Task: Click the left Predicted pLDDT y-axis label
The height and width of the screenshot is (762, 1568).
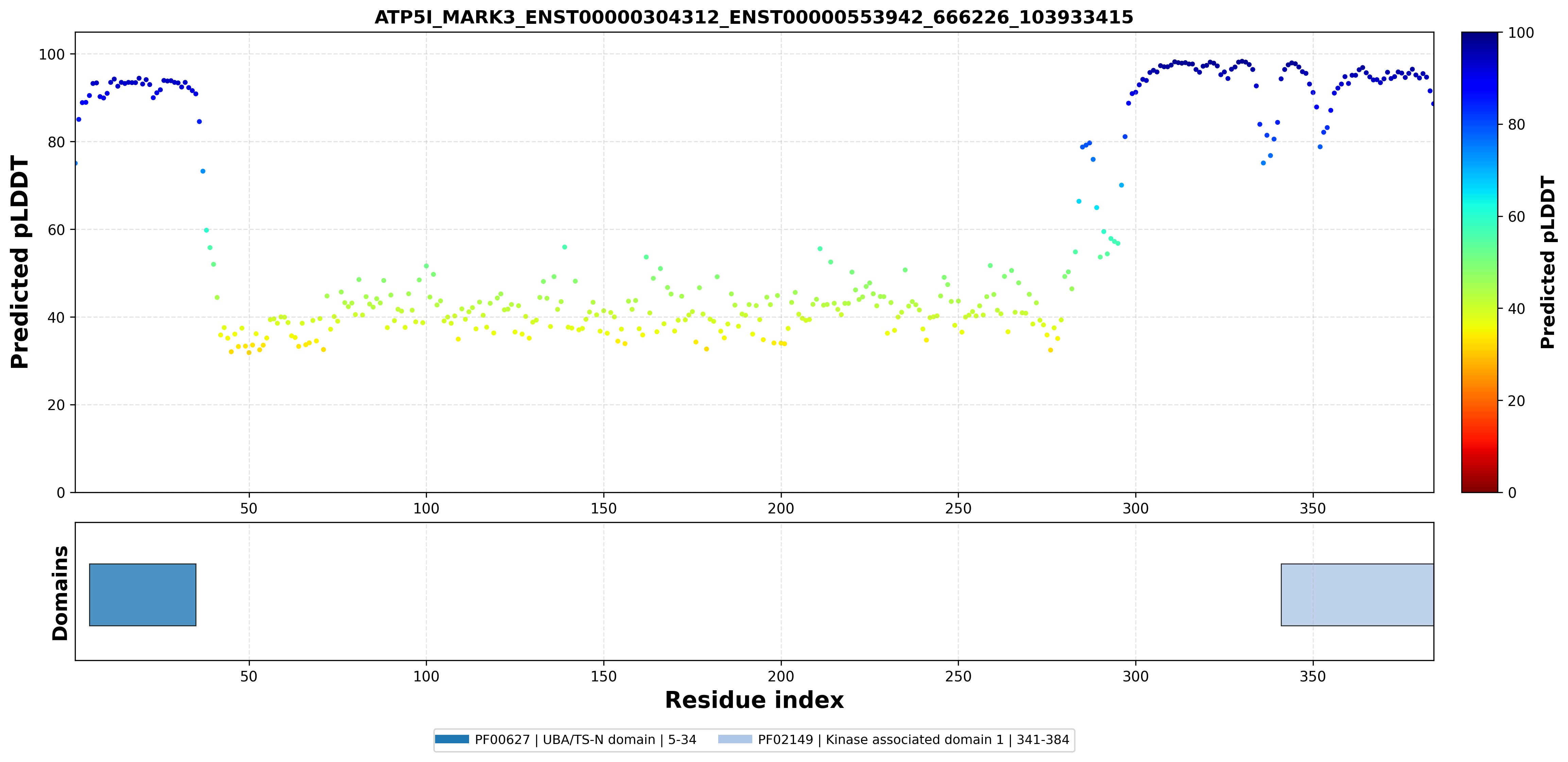Action: 19,262
